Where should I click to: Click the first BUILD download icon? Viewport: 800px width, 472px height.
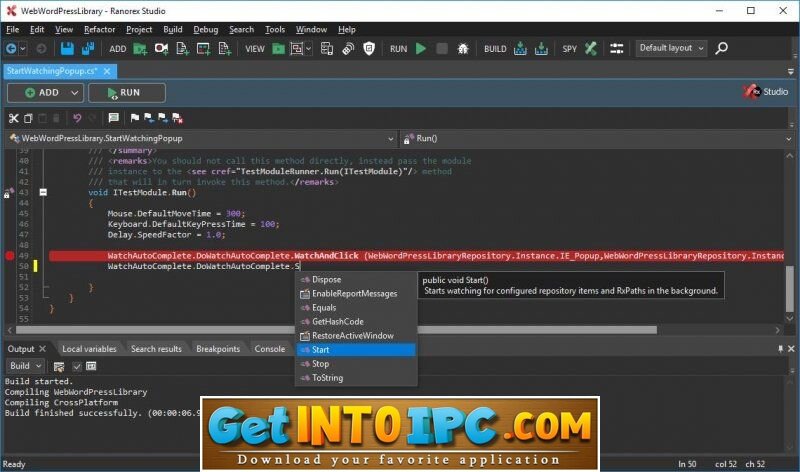point(520,49)
